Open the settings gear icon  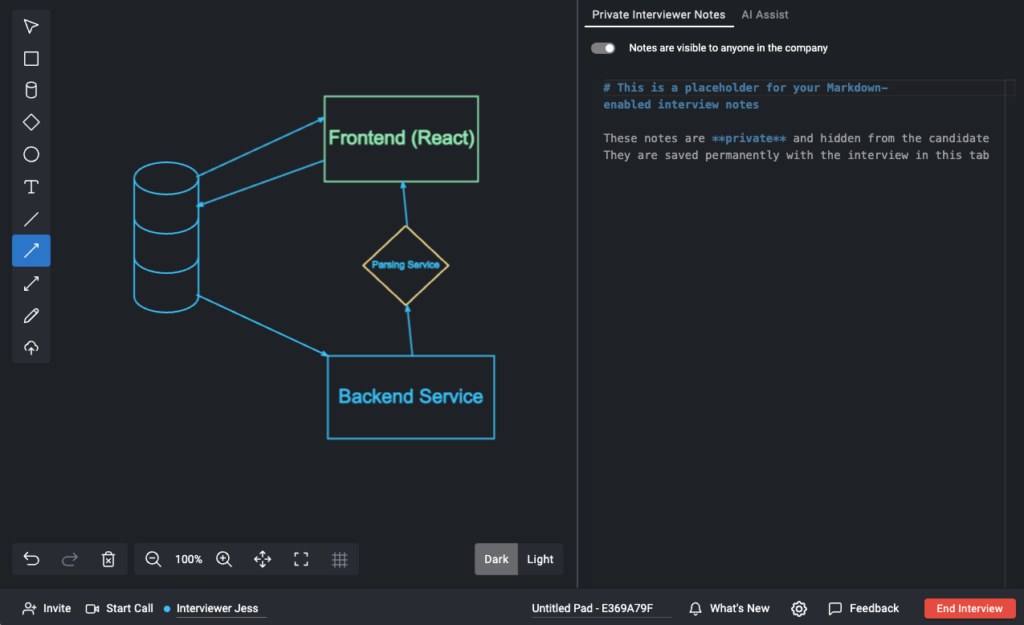[x=799, y=608]
